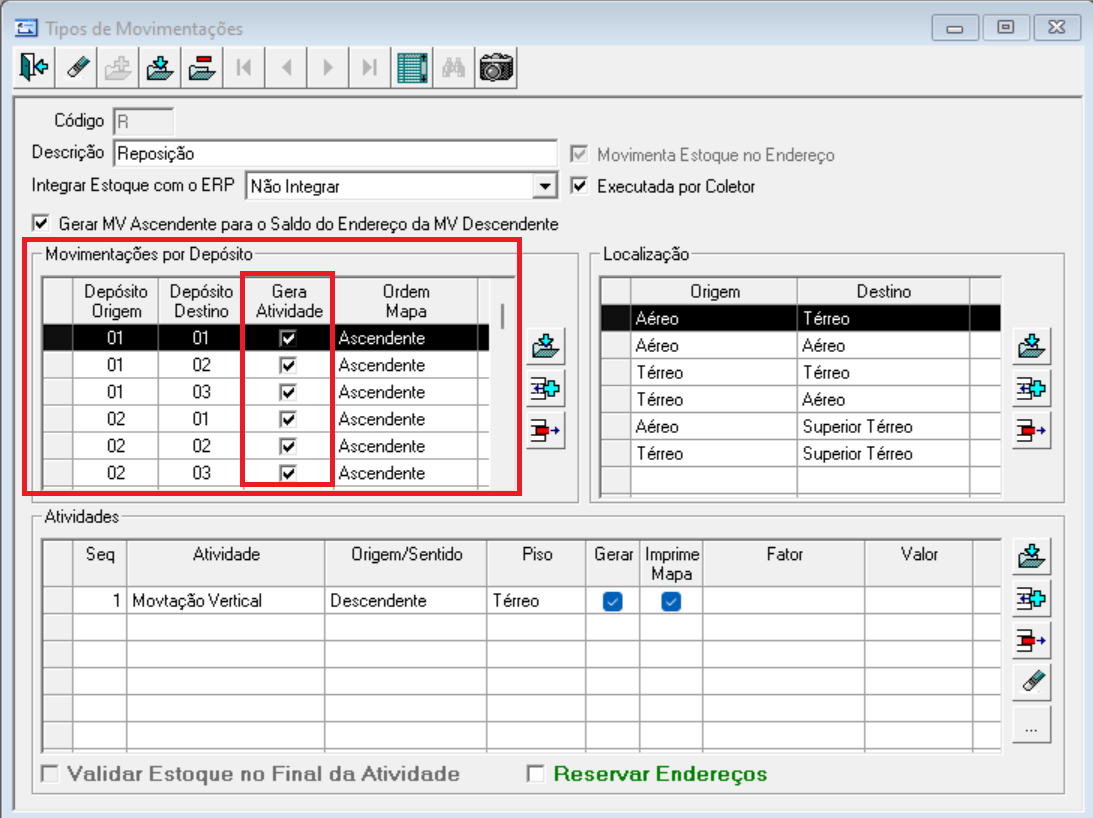The width and height of the screenshot is (1093, 818).
Task: Toggle Gera Atividade for row 02 to 02
Action: (x=287, y=446)
